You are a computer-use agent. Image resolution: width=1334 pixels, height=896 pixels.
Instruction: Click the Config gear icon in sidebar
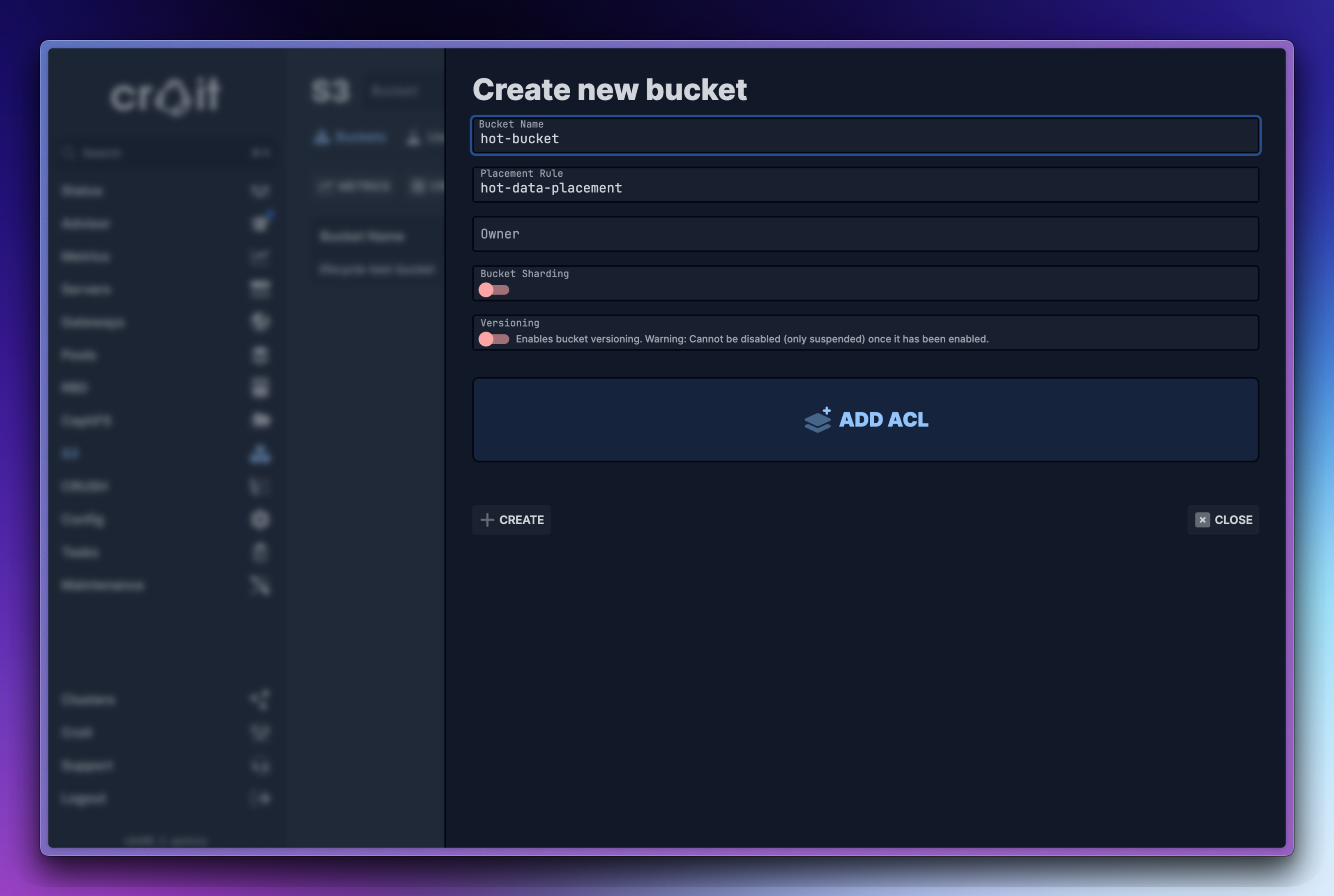(260, 519)
